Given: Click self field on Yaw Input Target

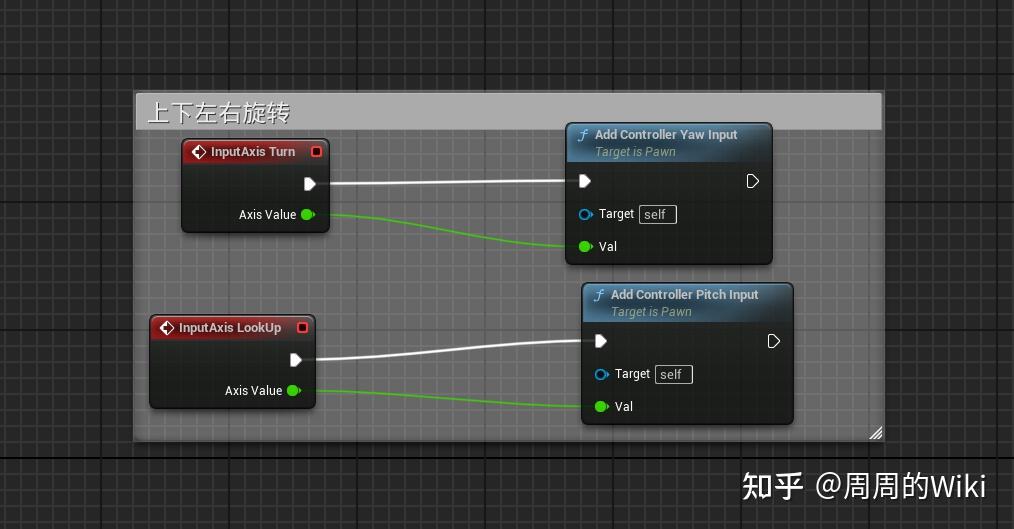Looking at the screenshot, I should tap(658, 215).
